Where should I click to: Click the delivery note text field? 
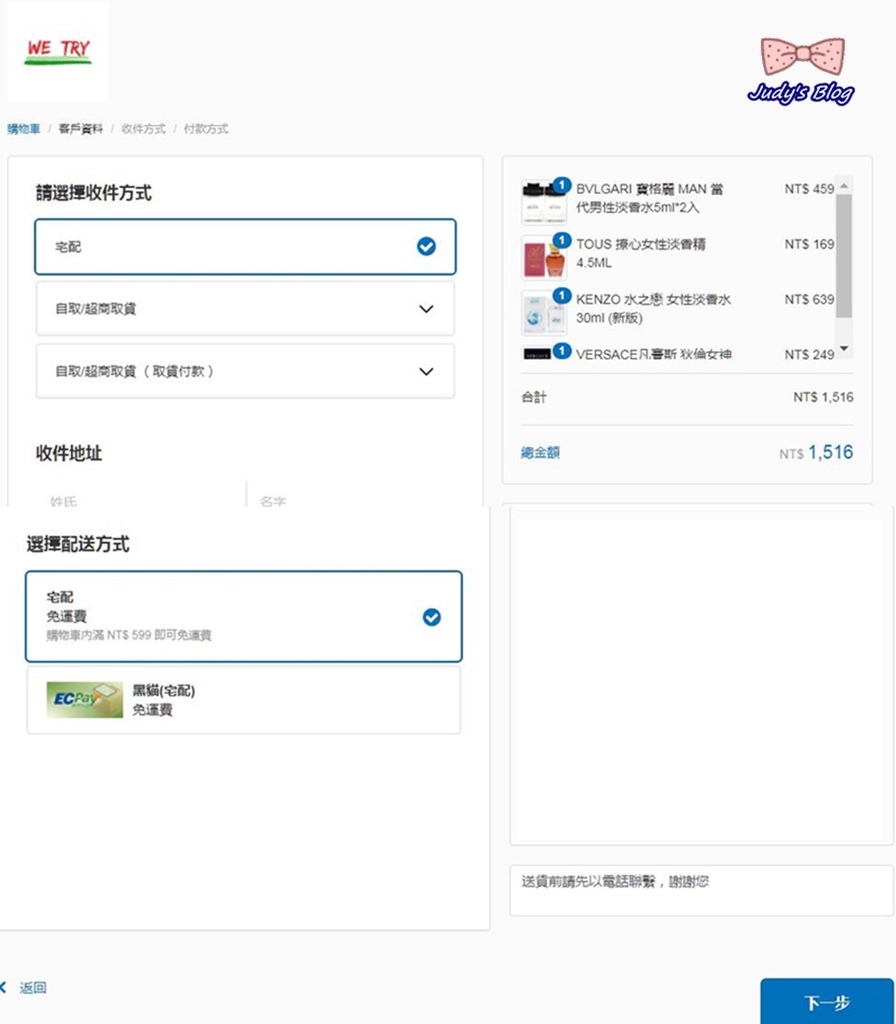[701, 891]
